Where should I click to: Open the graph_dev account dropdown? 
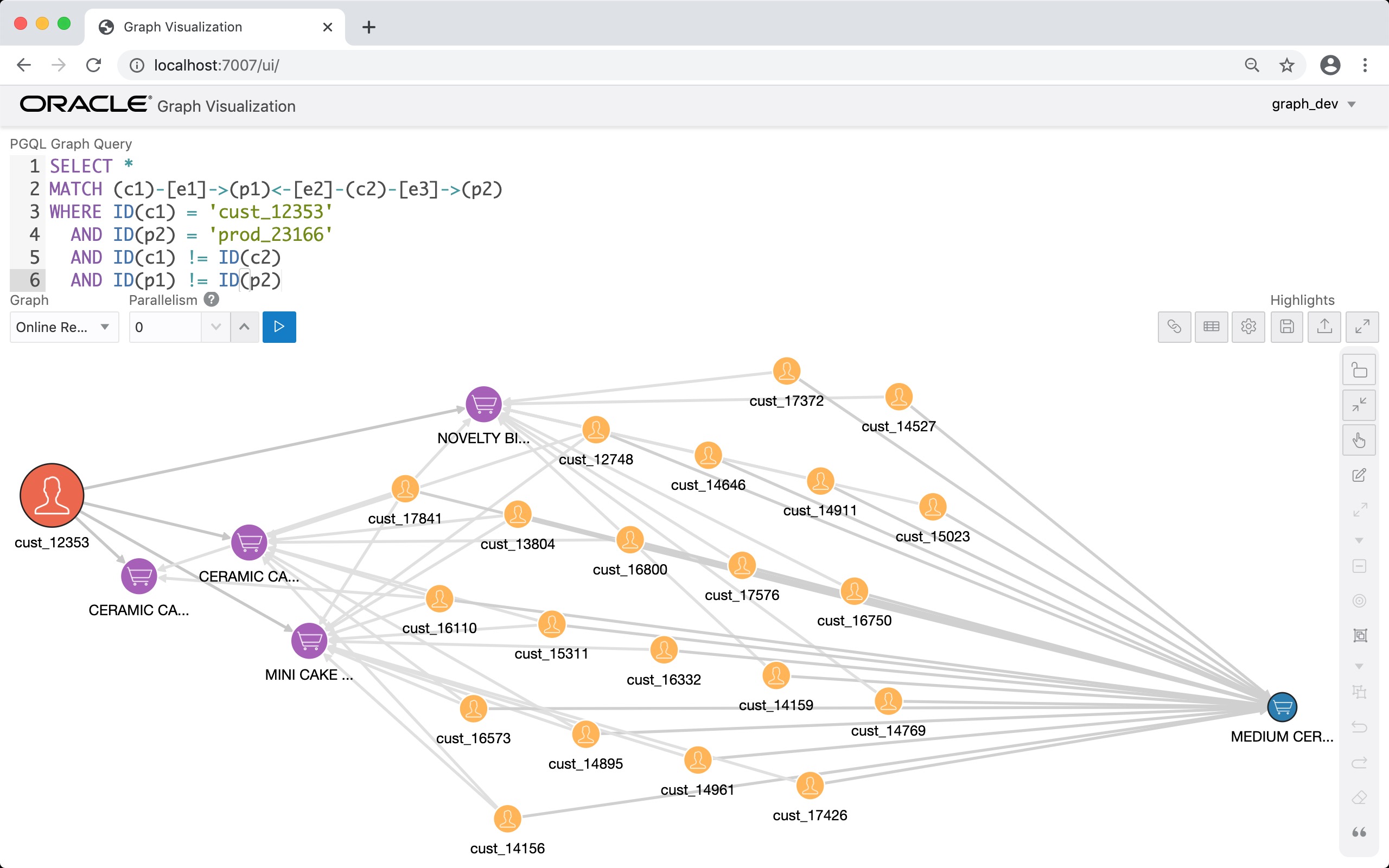1314,105
